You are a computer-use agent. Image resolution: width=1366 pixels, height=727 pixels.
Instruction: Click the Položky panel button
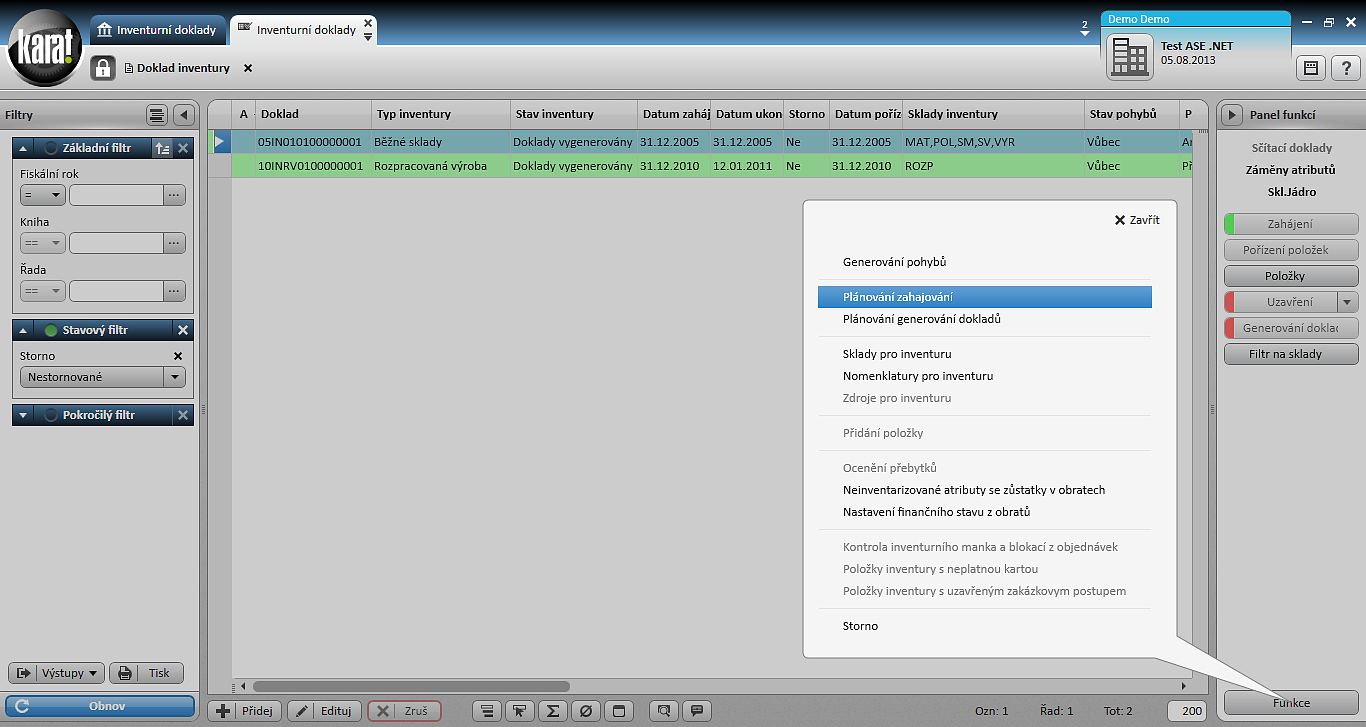click(1291, 276)
